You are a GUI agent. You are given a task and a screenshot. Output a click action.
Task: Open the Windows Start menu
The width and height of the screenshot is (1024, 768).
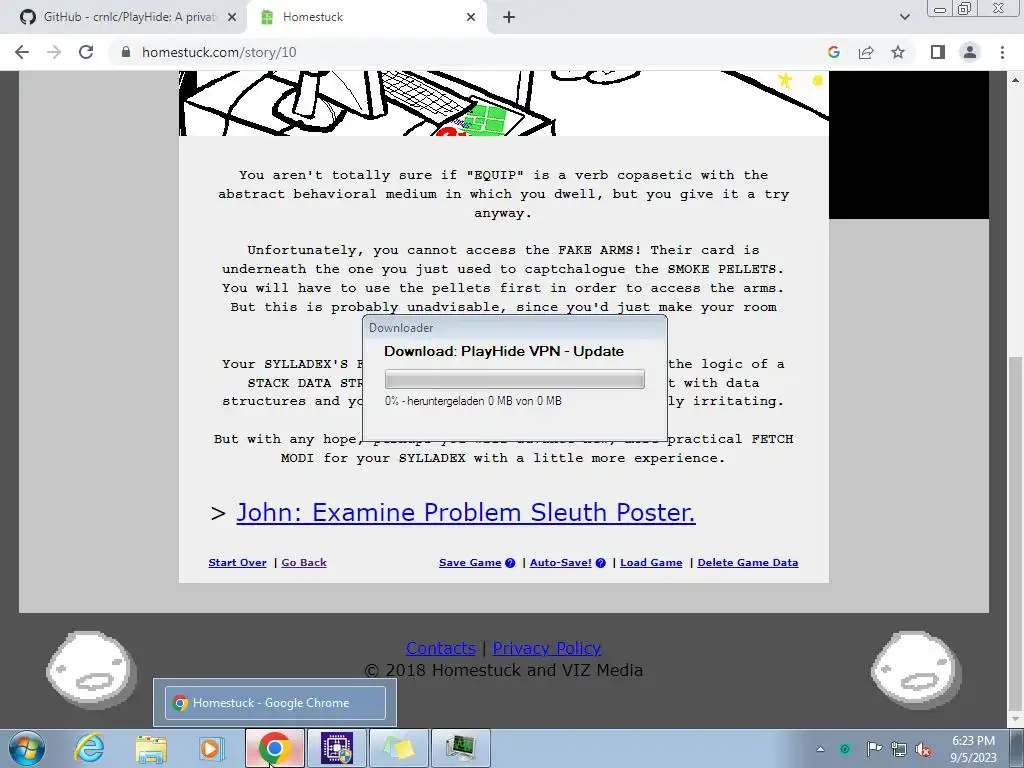pos(26,748)
